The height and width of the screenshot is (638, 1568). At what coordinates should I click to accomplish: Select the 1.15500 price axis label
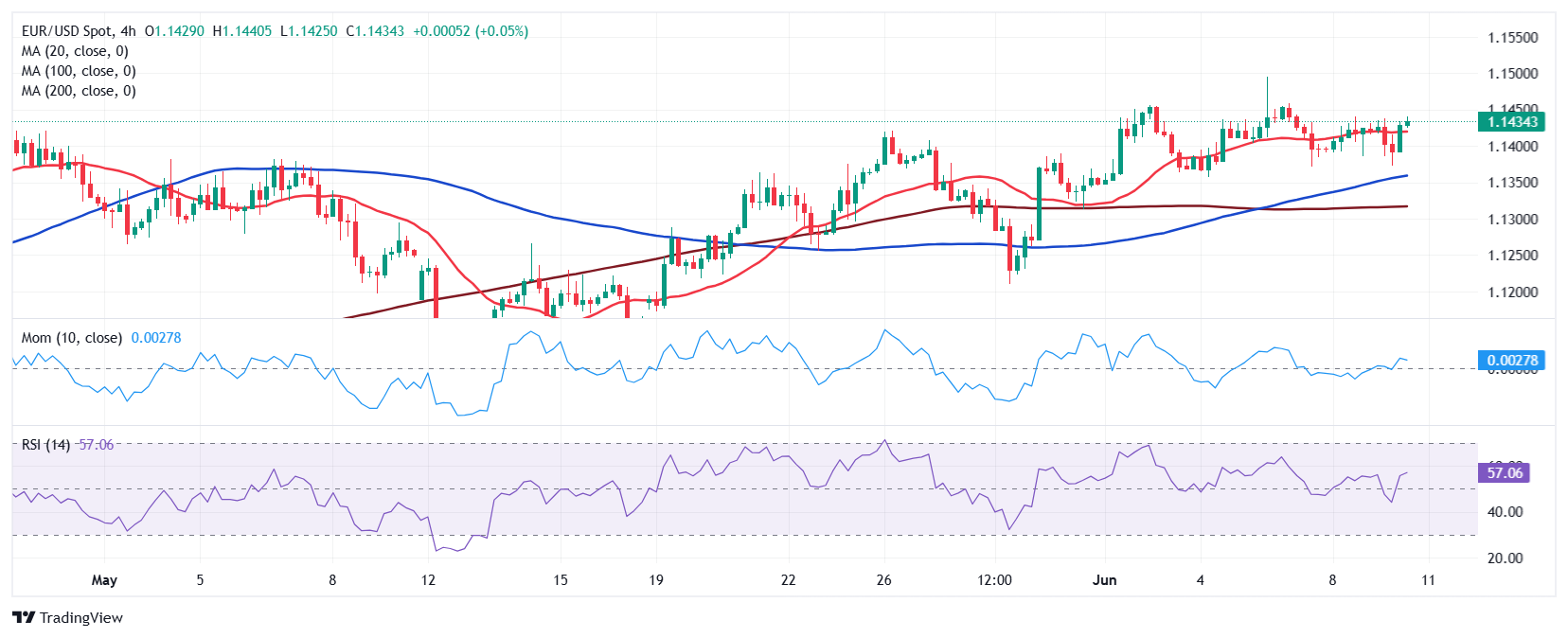click(x=1512, y=38)
